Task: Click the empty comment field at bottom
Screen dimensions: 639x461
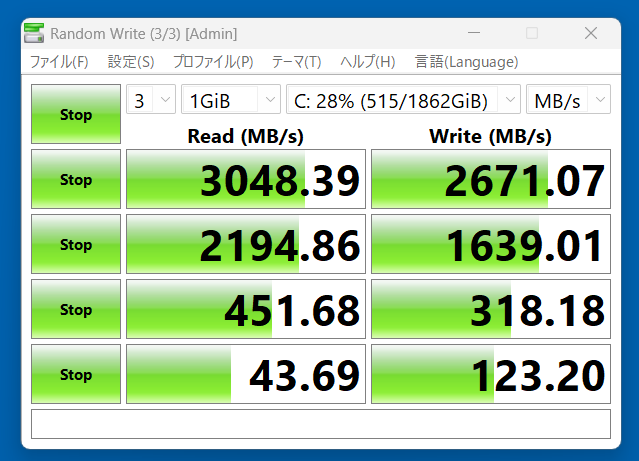Action: coord(320,424)
